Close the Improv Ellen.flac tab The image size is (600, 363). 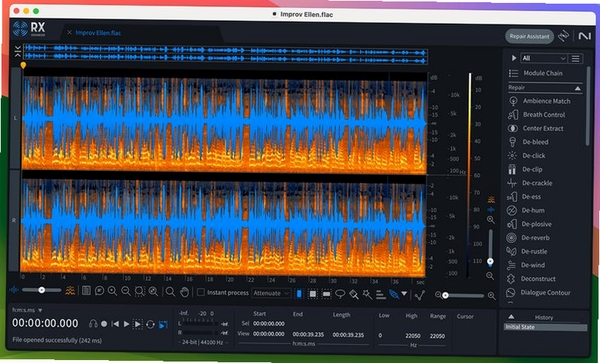pyautogui.click(x=69, y=33)
